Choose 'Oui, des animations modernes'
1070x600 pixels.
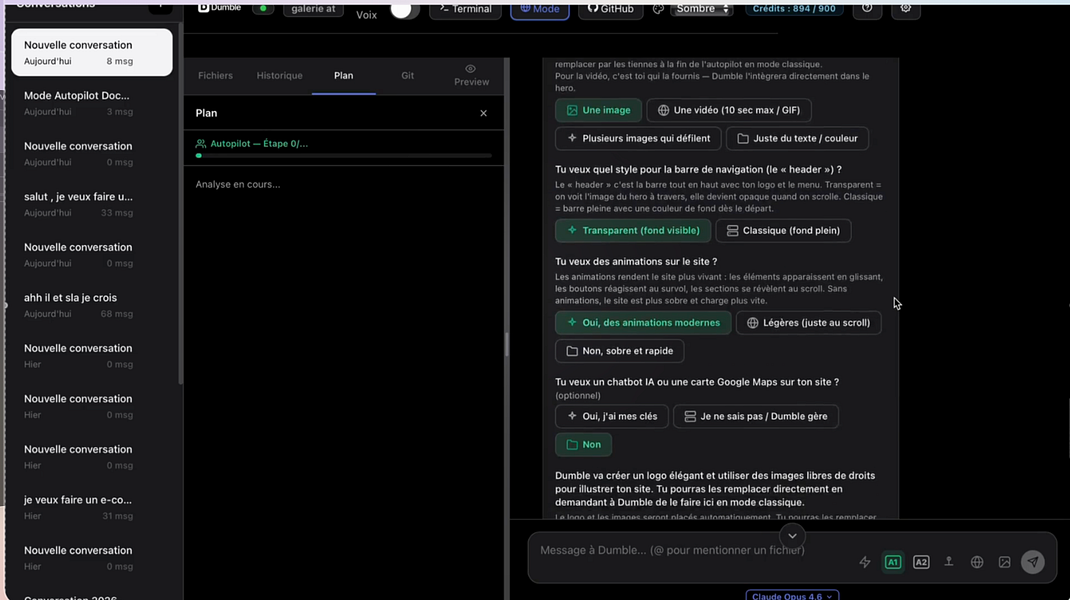click(643, 323)
